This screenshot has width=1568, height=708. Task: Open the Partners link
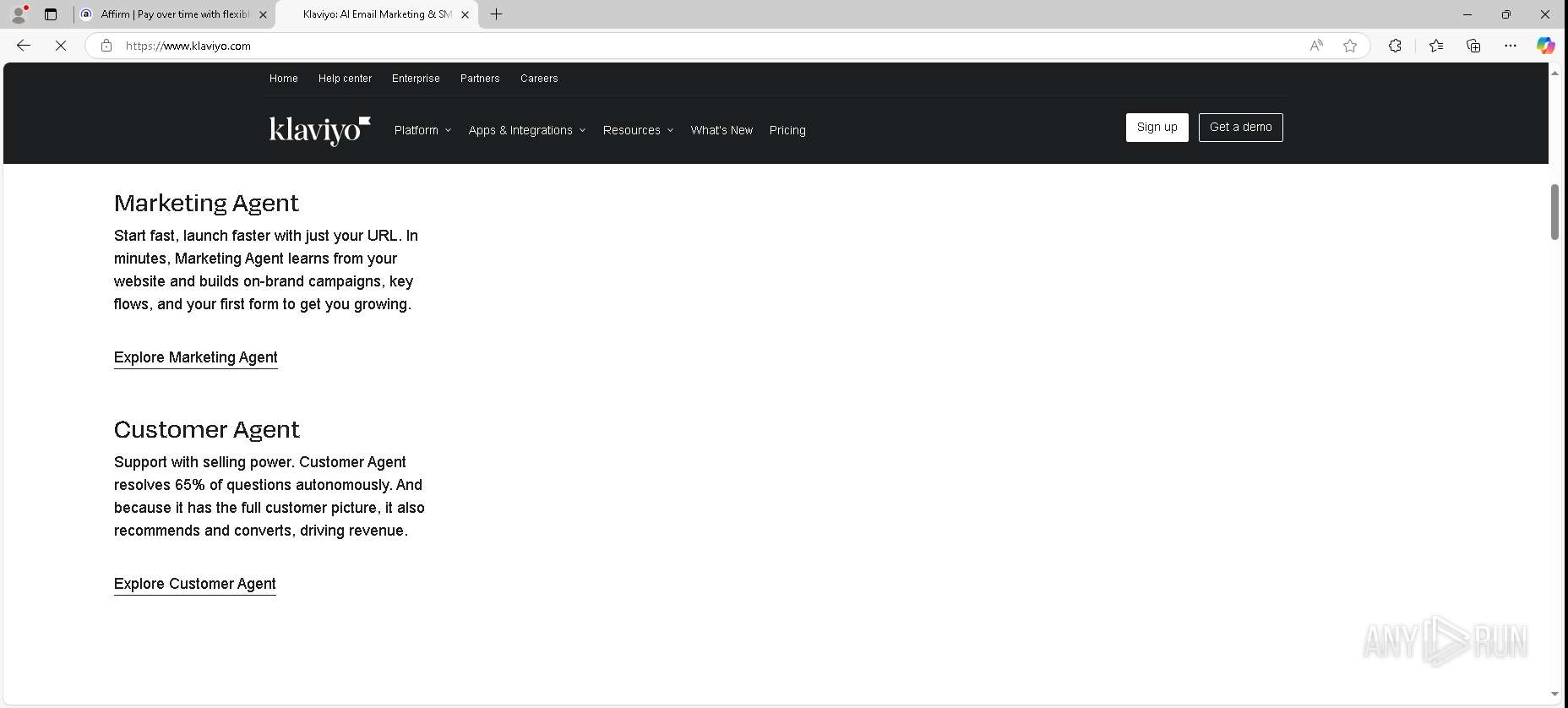(x=480, y=79)
